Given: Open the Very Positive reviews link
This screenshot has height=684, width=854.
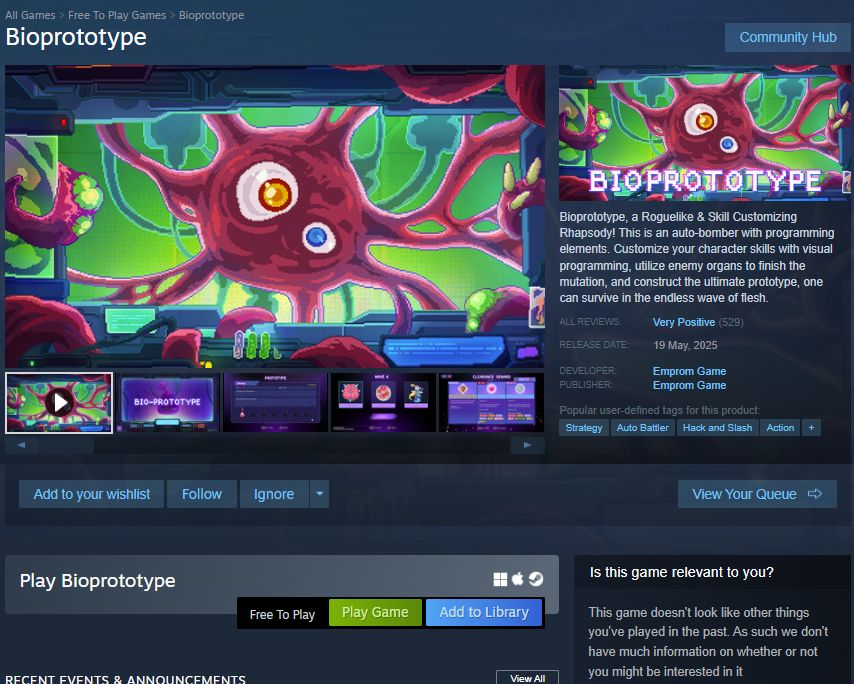Looking at the screenshot, I should [684, 322].
